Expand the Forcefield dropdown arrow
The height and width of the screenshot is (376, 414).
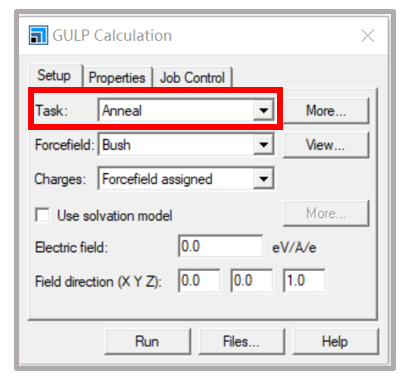[263, 145]
